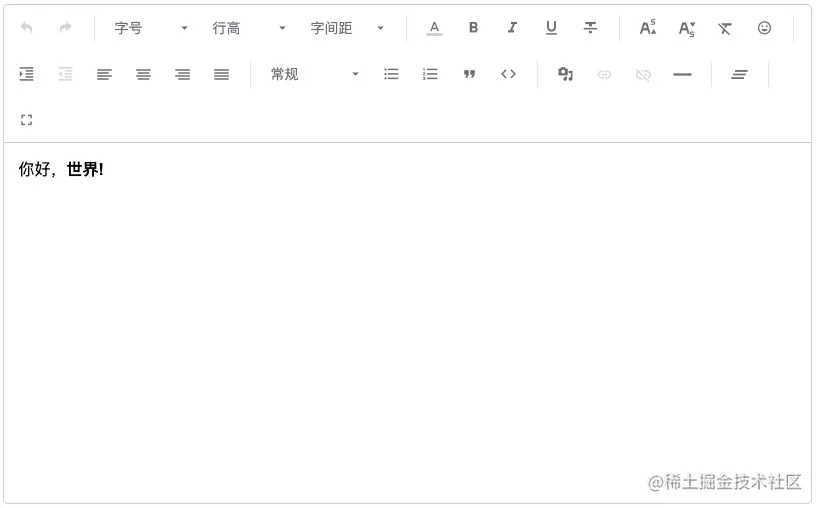Open the 字间距 letter spacing dropdown
Image resolution: width=818 pixels, height=508 pixels.
coord(347,28)
